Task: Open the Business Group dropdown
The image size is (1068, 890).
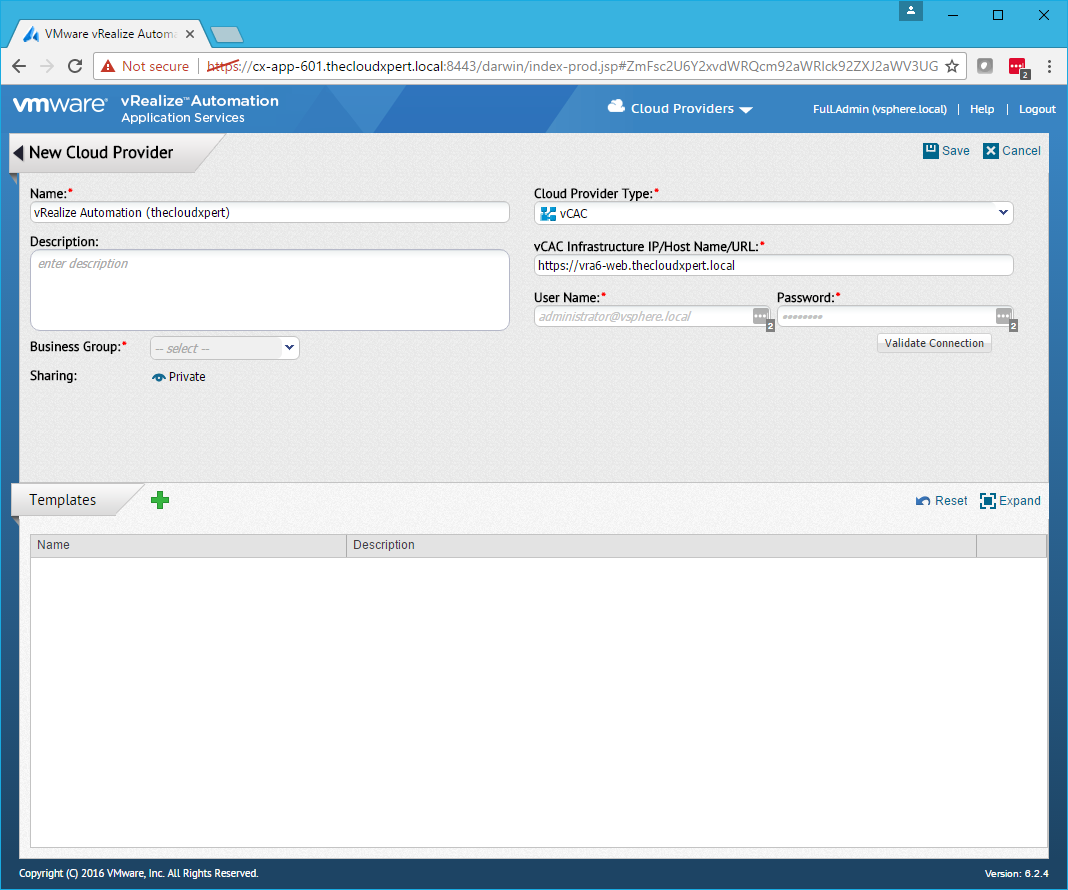Action: (x=225, y=348)
